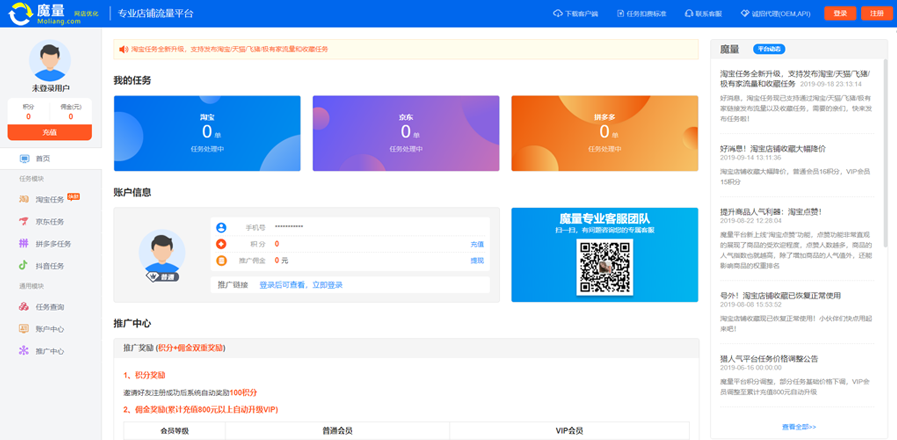The height and width of the screenshot is (440, 897).
Task: Open the blue 淘宝 task card
Action: [x=207, y=133]
